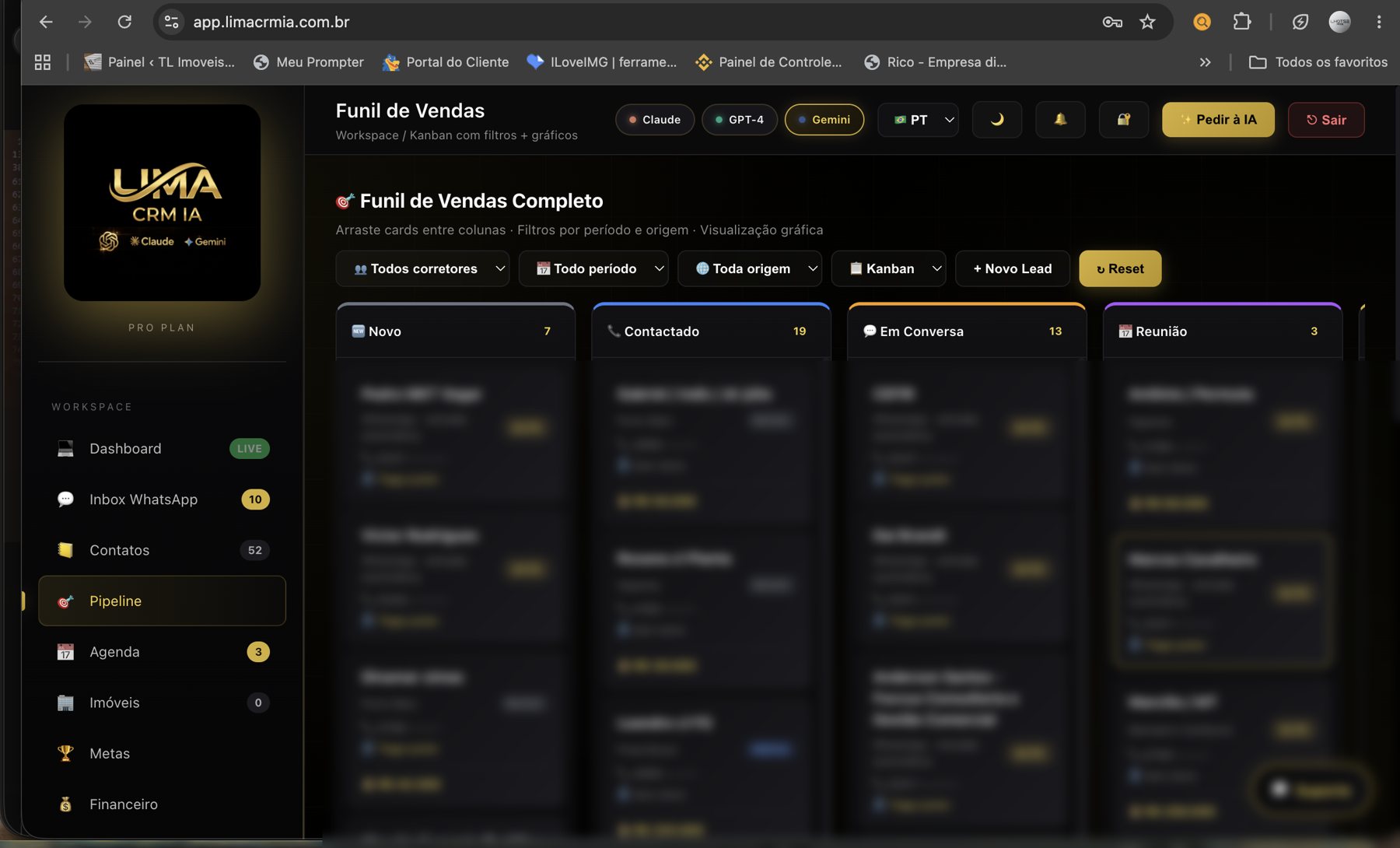Click the Contatos folder icon
This screenshot has width=1400, height=848.
pyautogui.click(x=65, y=550)
